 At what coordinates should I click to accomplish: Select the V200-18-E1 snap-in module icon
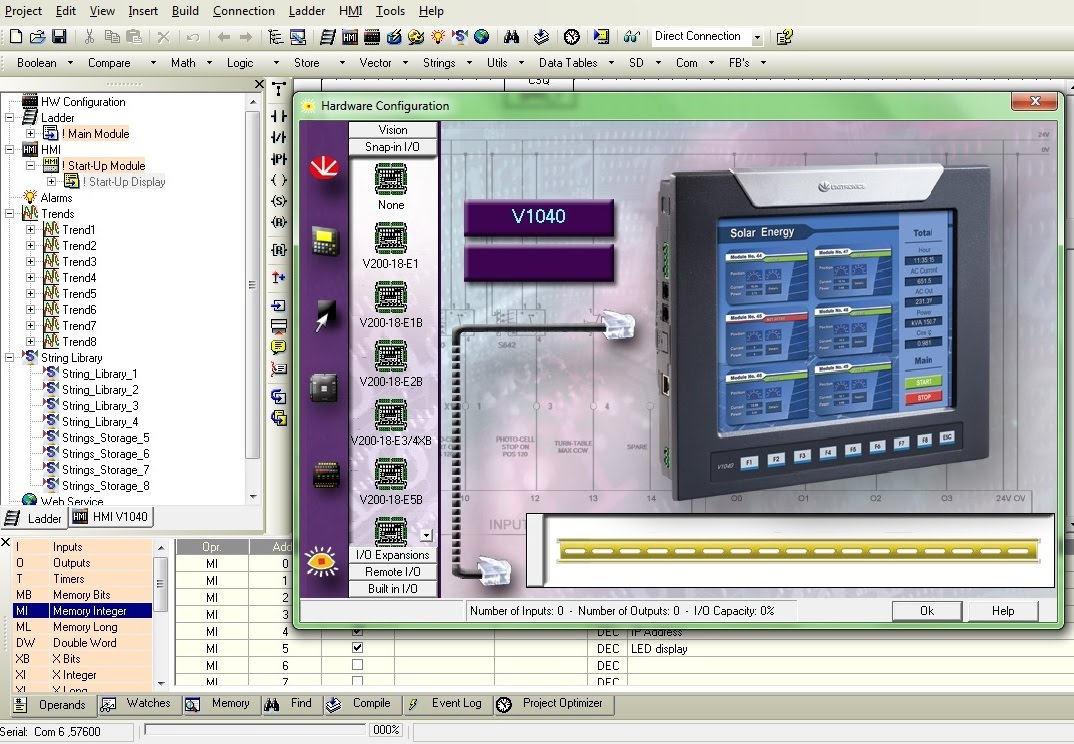point(390,238)
